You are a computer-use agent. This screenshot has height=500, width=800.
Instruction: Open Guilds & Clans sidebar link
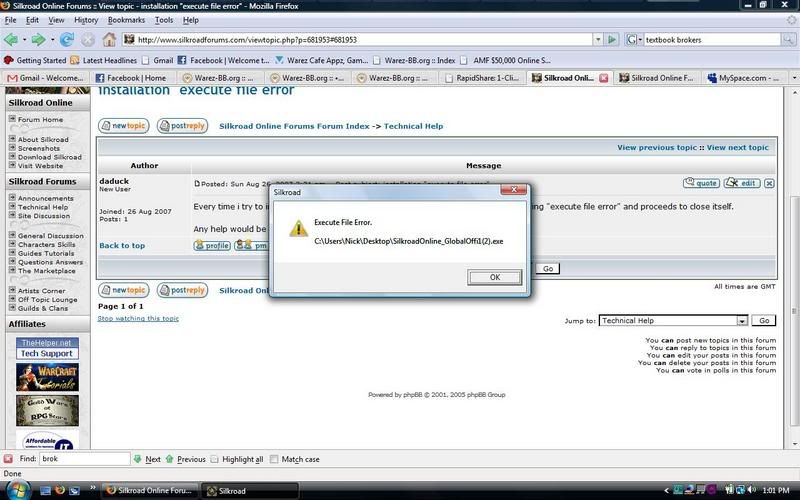pyautogui.click(x=43, y=308)
